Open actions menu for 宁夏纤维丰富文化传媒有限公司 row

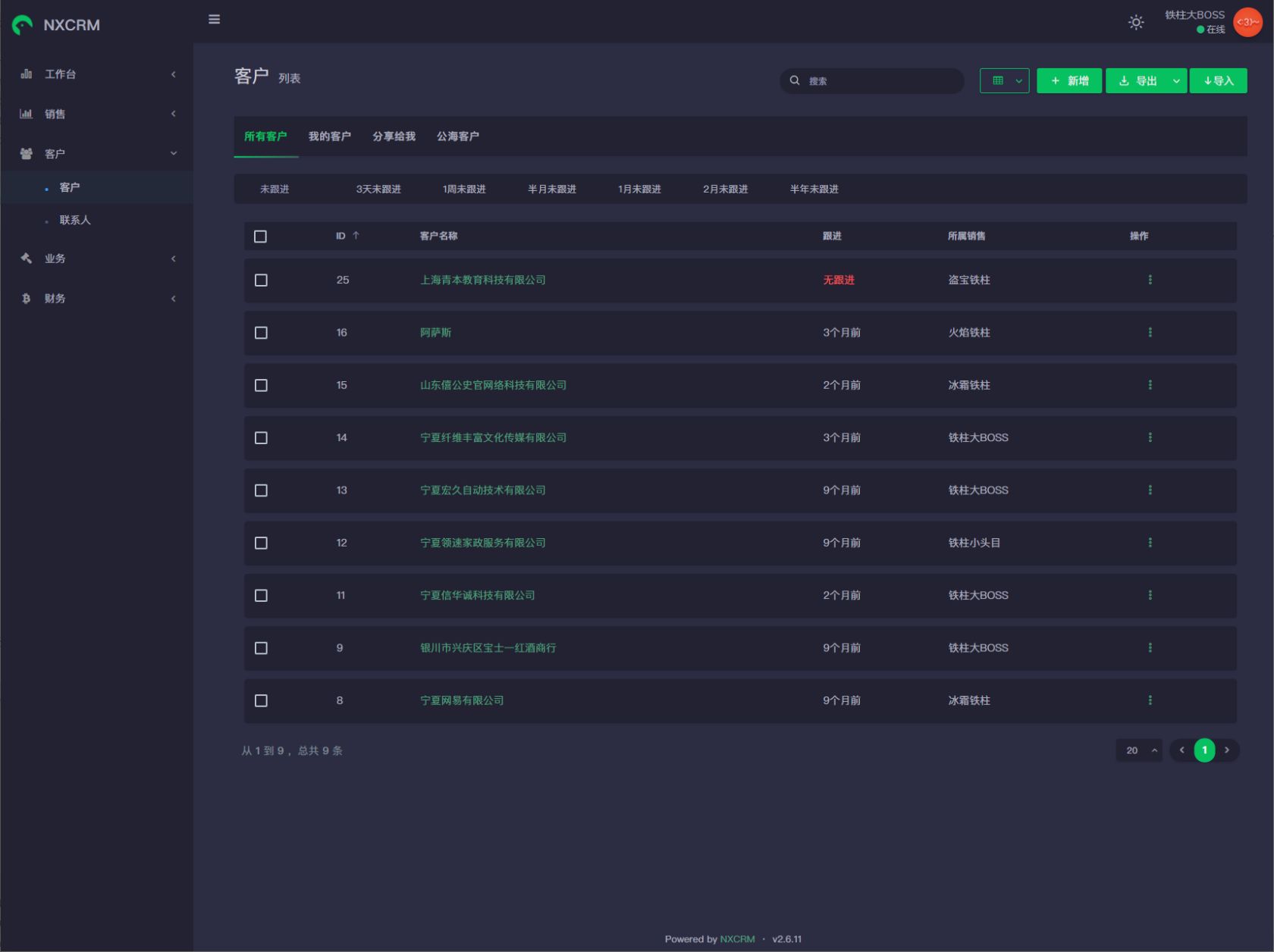point(1150,437)
